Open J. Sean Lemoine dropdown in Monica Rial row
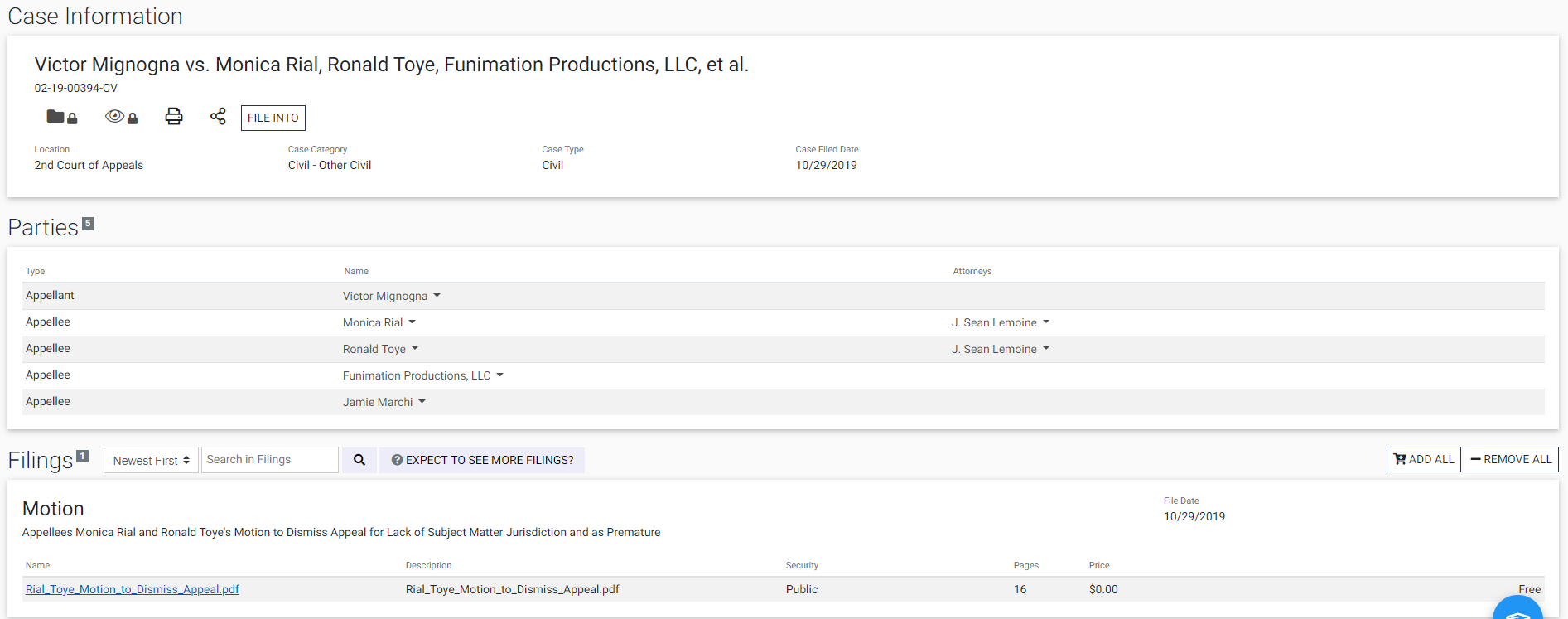 tap(1001, 322)
